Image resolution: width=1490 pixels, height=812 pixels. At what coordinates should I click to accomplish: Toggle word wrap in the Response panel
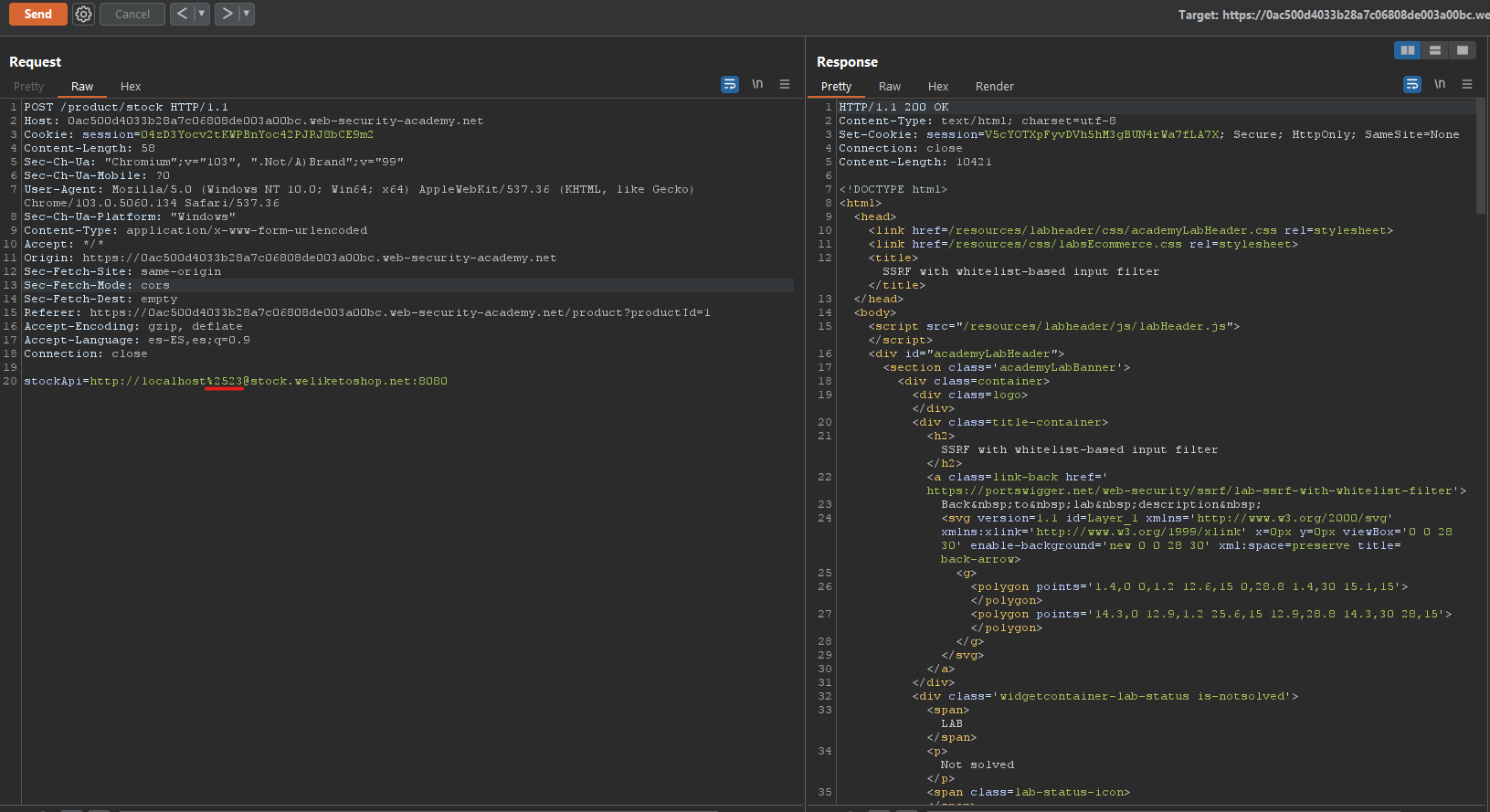pyautogui.click(x=1412, y=84)
